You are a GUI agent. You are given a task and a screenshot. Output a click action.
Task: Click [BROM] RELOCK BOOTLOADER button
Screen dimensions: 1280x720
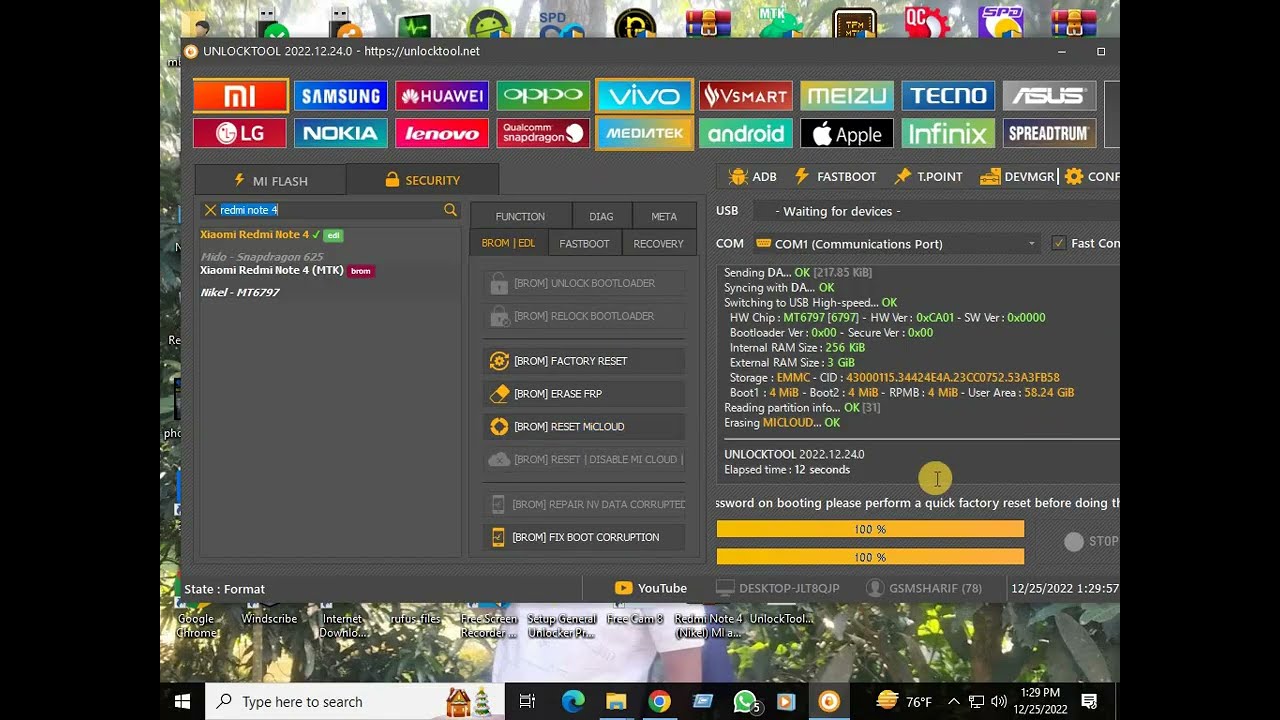pos(585,316)
